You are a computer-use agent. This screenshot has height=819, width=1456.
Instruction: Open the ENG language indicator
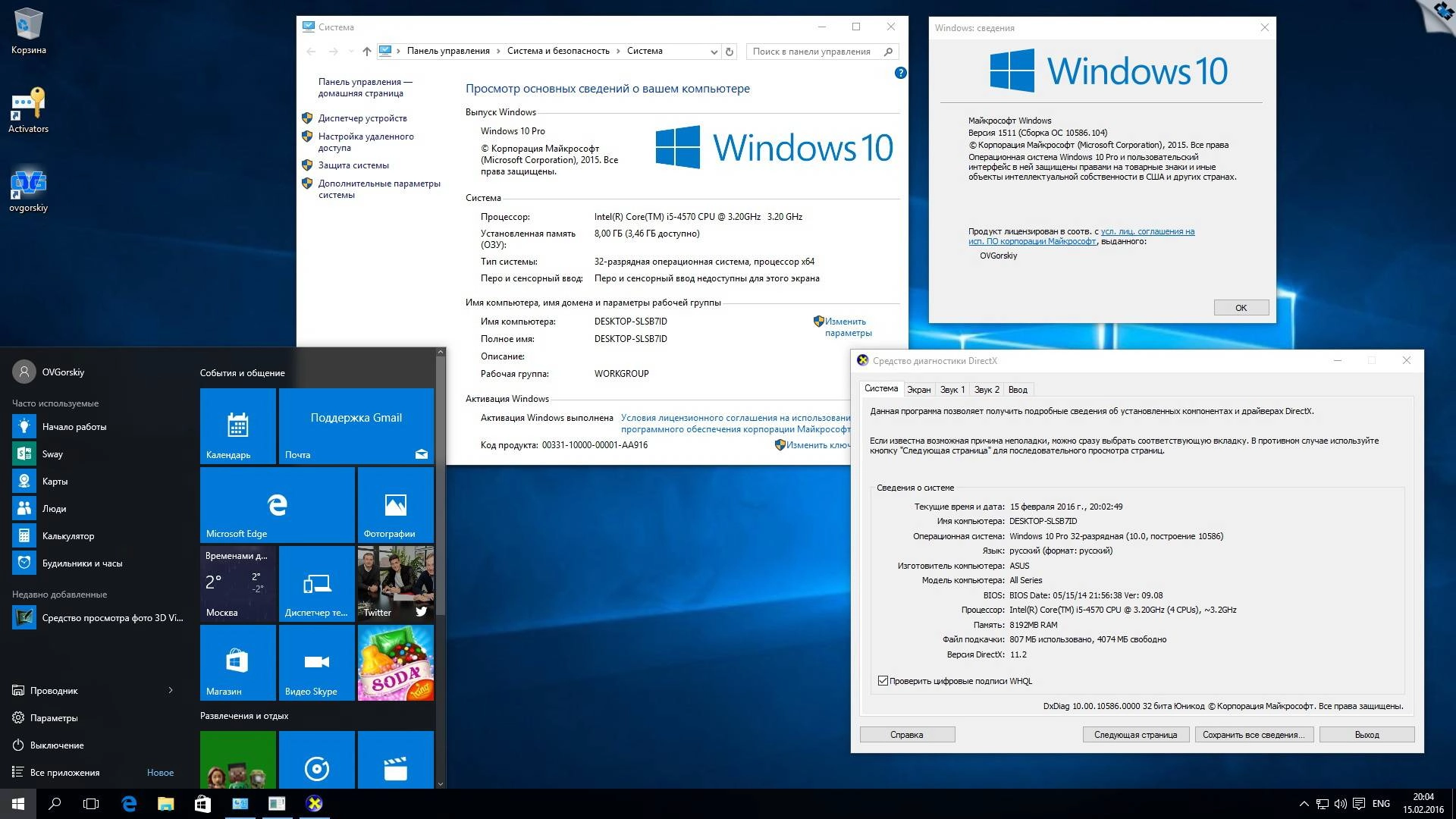tap(1381, 804)
